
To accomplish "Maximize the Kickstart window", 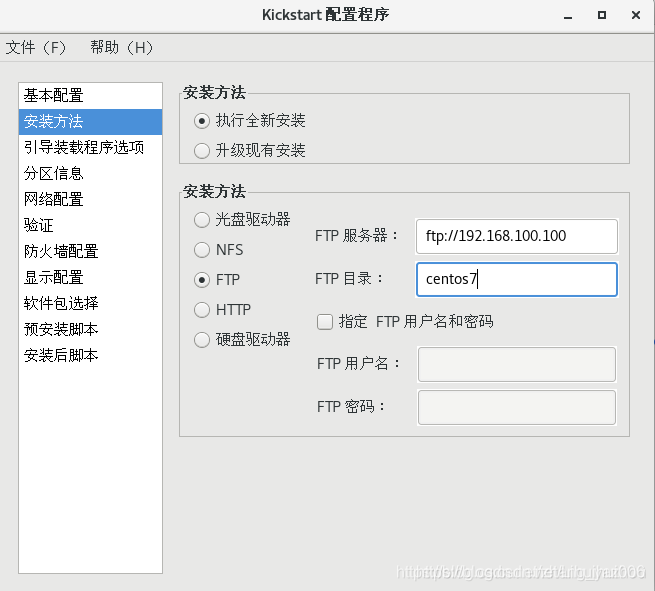I will click(x=602, y=15).
